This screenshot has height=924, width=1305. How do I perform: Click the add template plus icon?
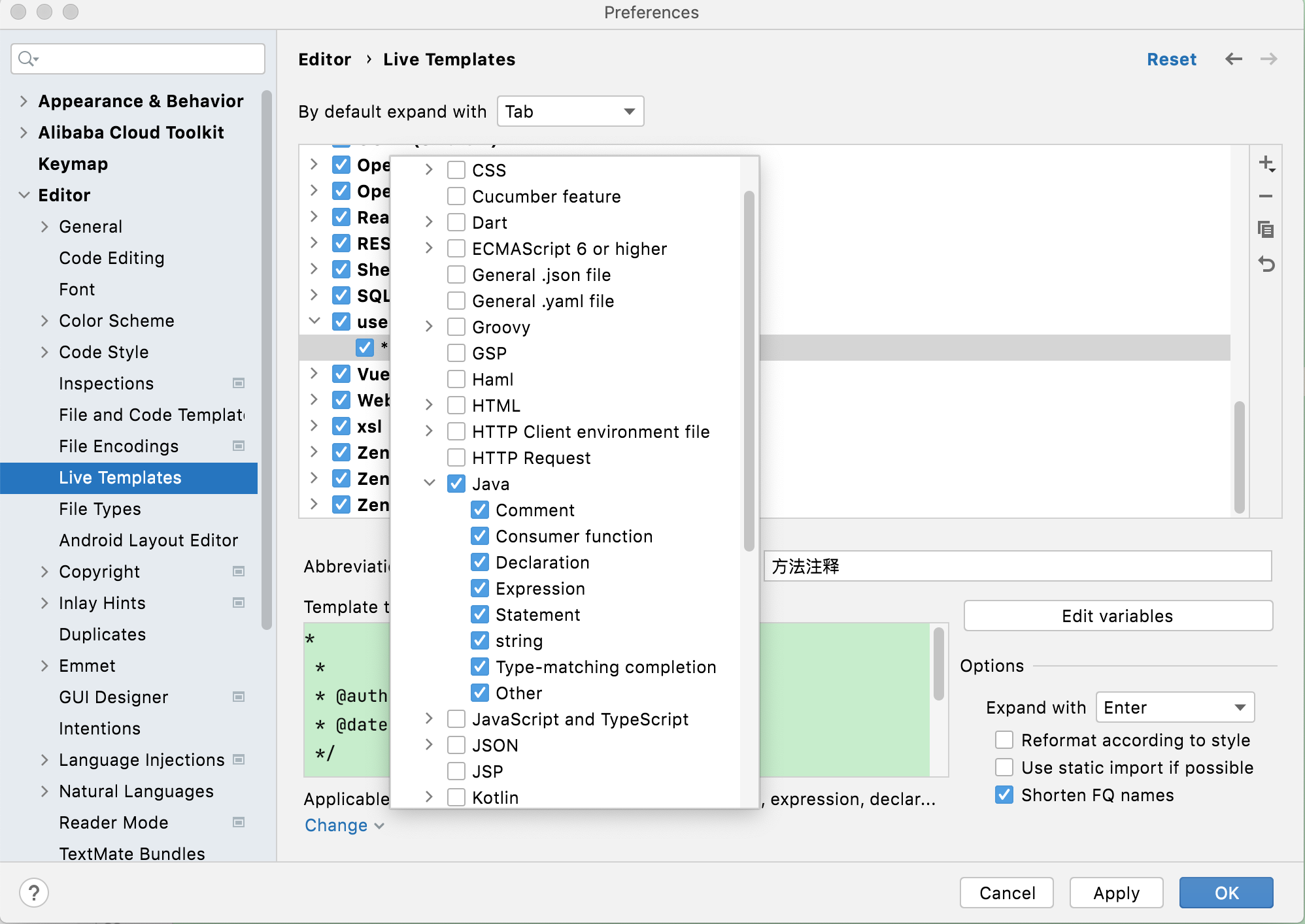[x=1266, y=163]
